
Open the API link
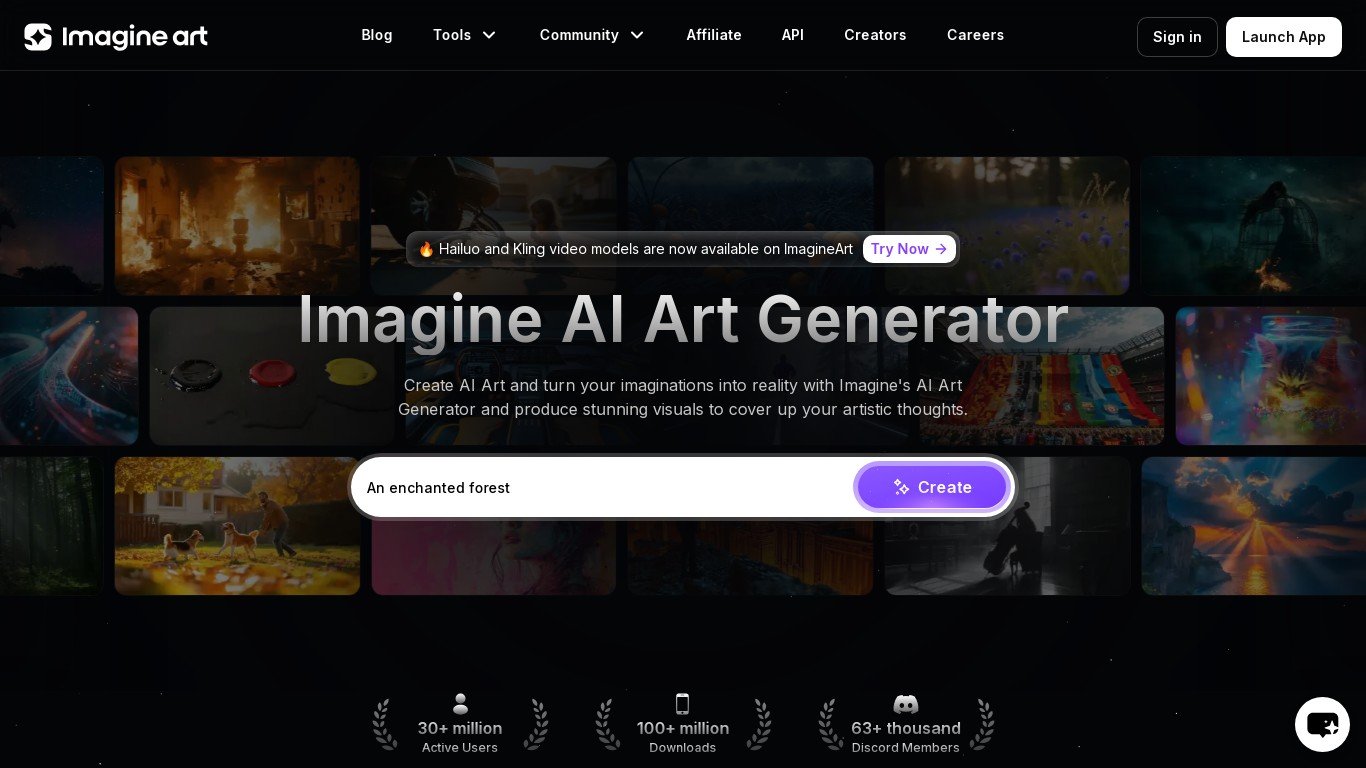(x=793, y=35)
